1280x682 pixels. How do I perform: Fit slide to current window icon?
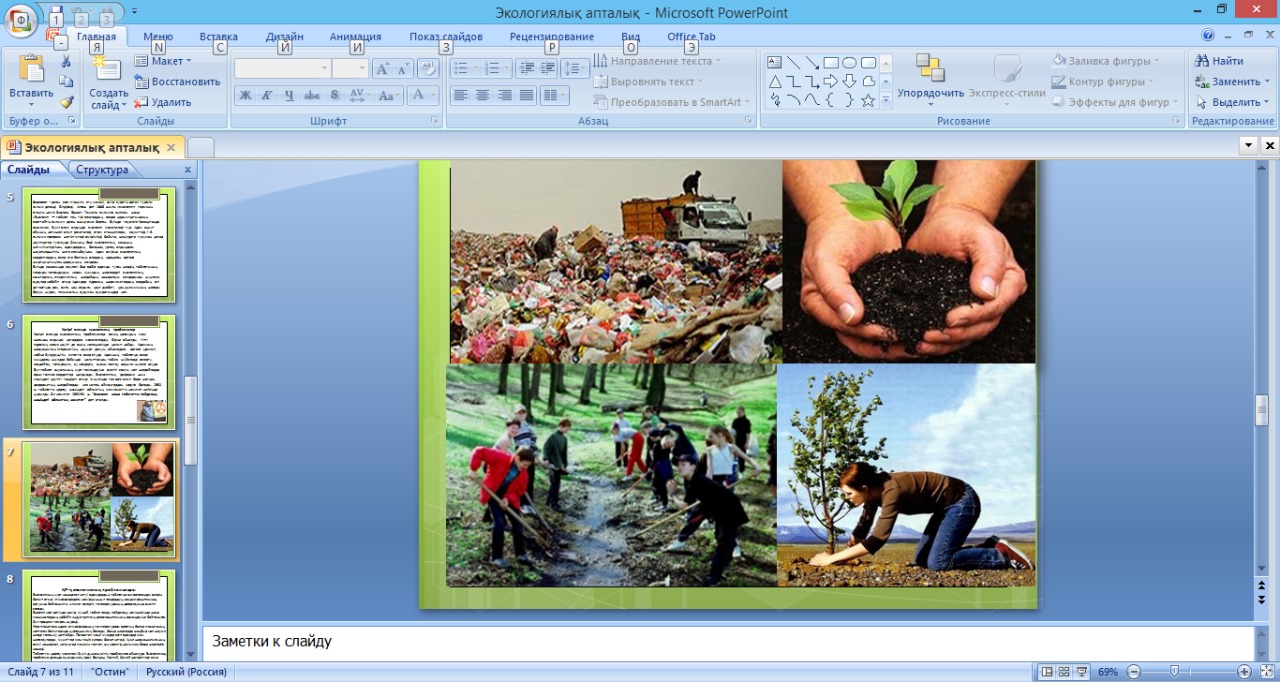point(1266,672)
